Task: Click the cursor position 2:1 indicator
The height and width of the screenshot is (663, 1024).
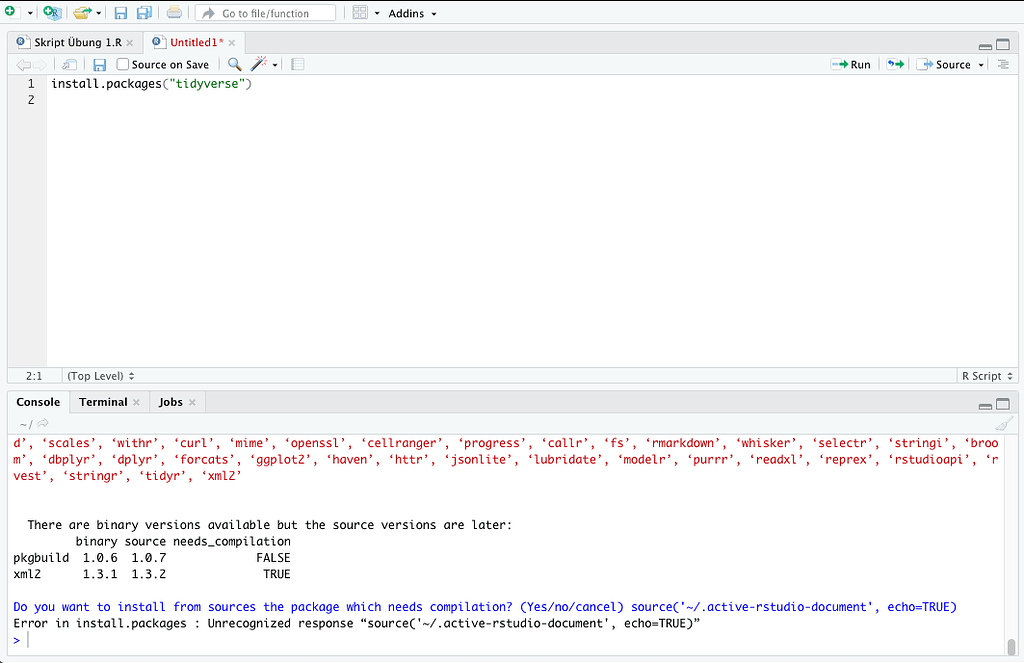Action: click(34, 376)
